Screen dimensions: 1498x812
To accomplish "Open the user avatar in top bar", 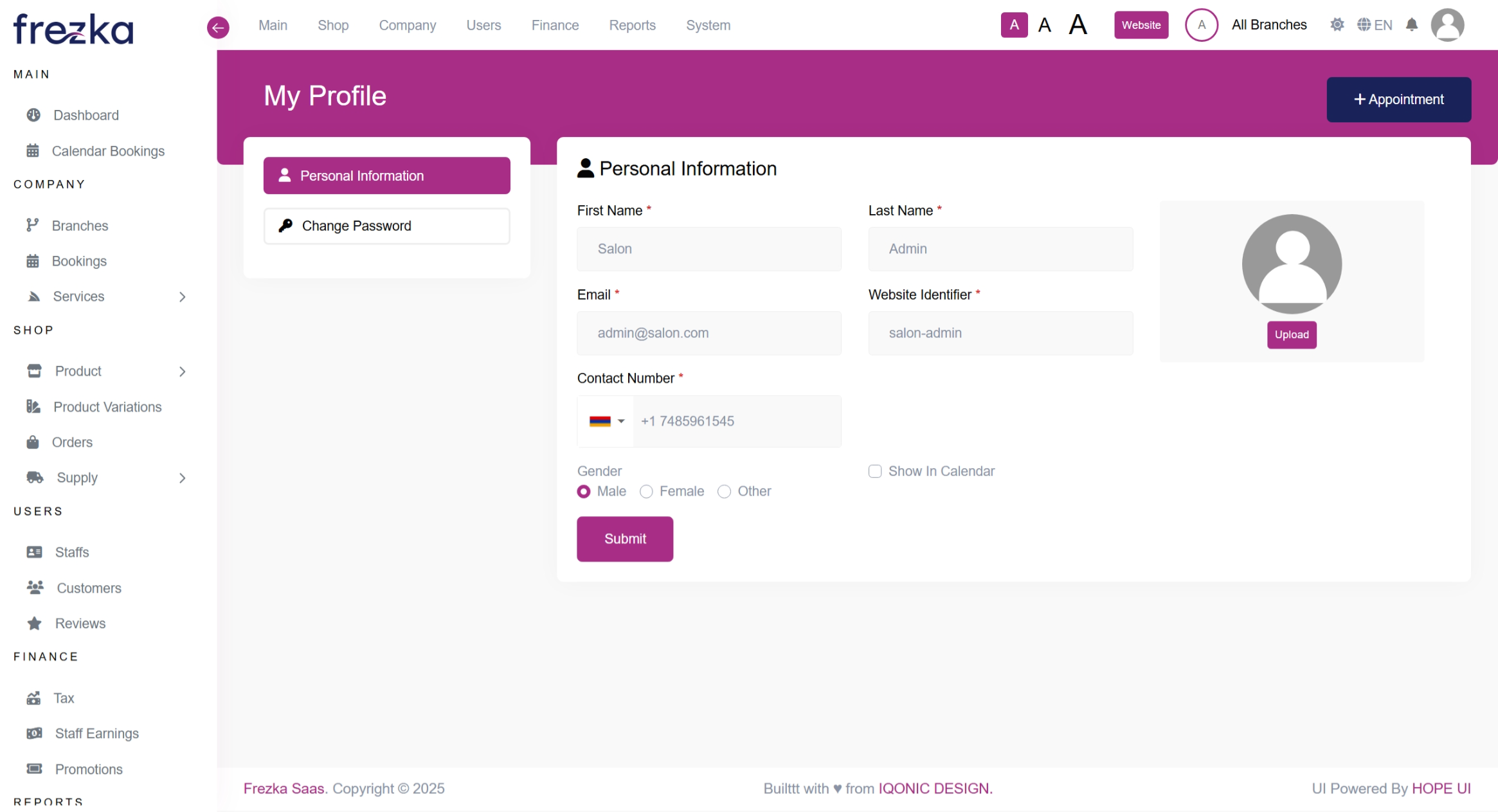I will tap(1447, 25).
